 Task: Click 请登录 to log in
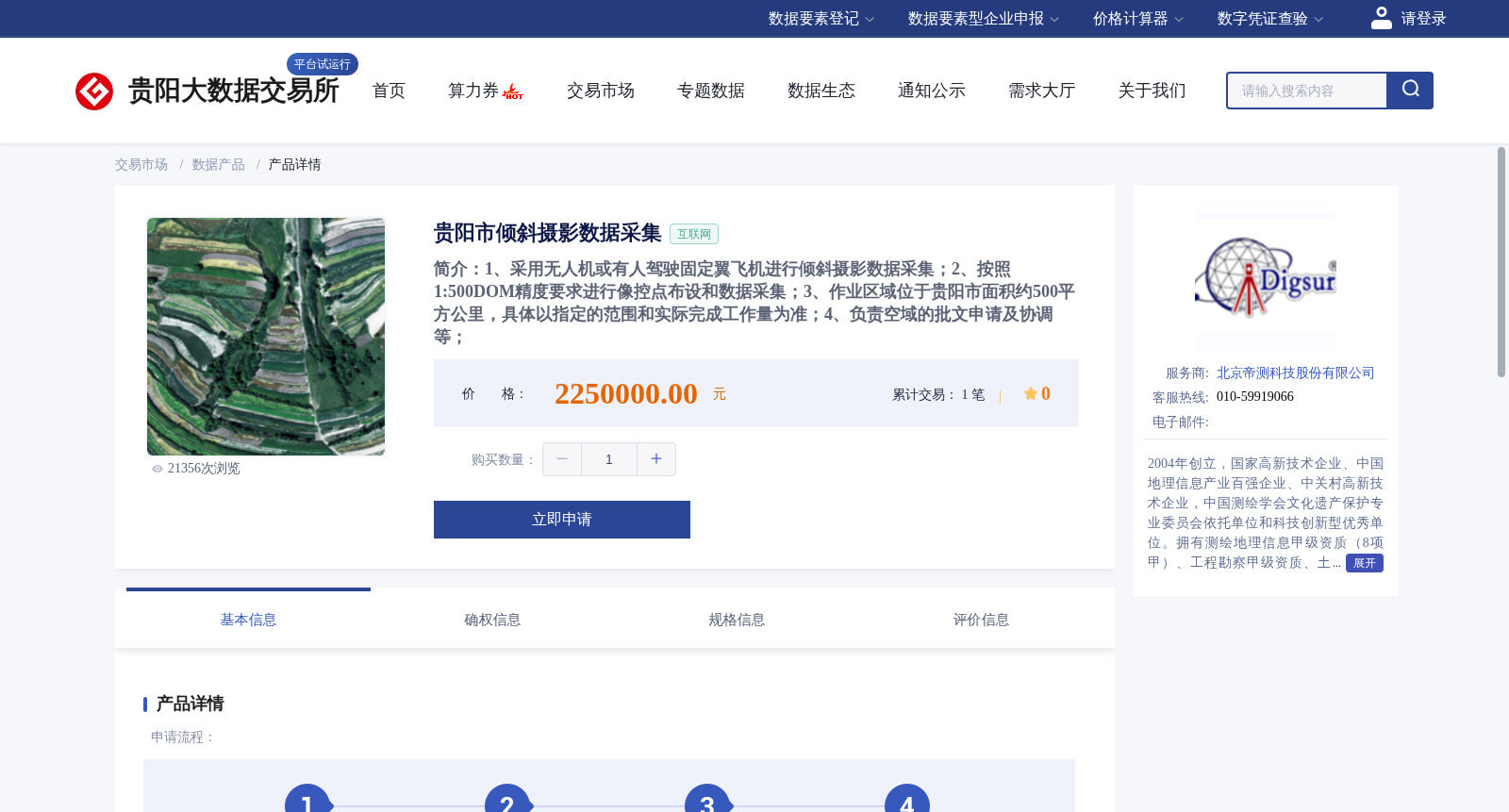coord(1423,19)
